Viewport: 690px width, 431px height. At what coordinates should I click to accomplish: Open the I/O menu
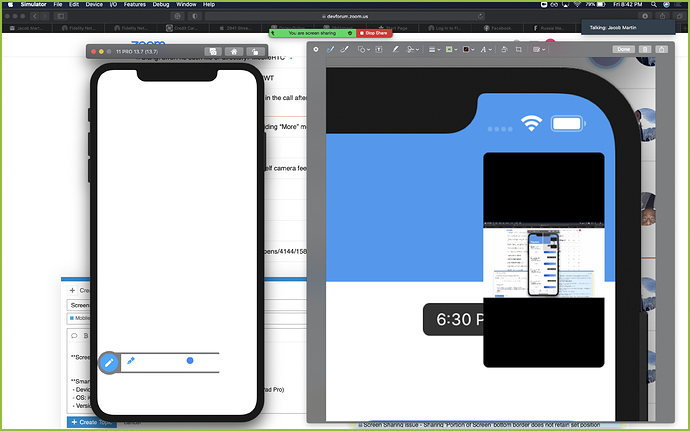[113, 4]
